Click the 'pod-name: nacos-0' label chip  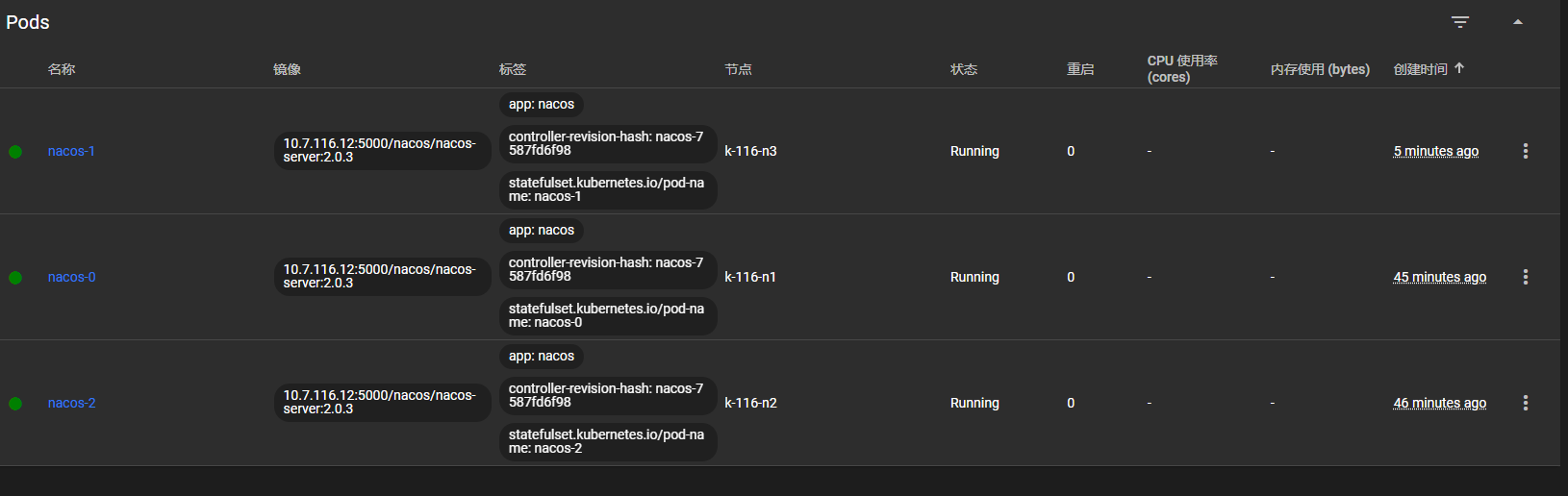click(x=608, y=316)
